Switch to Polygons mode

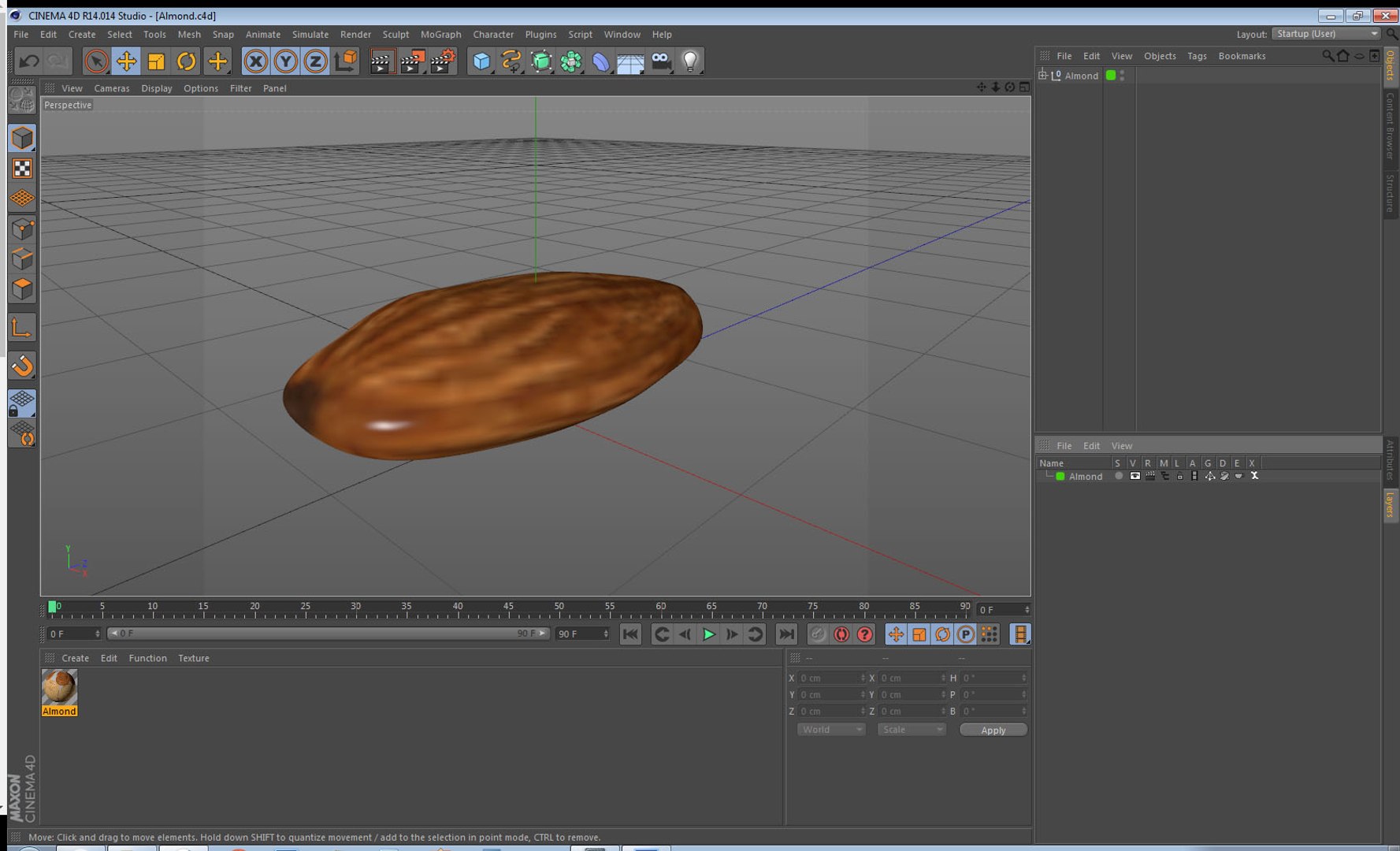(x=22, y=288)
